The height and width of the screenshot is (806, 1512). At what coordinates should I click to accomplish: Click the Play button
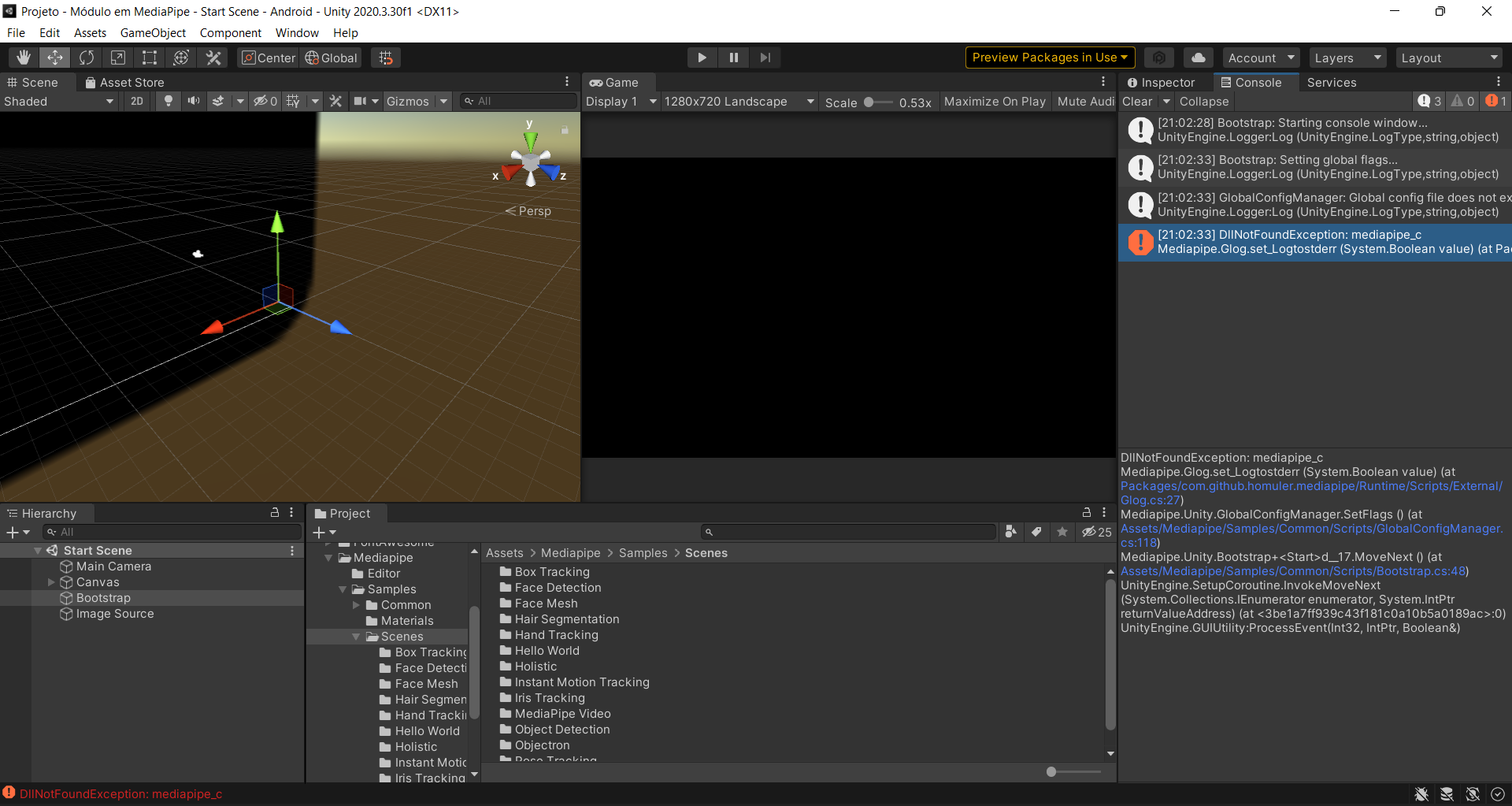(702, 58)
